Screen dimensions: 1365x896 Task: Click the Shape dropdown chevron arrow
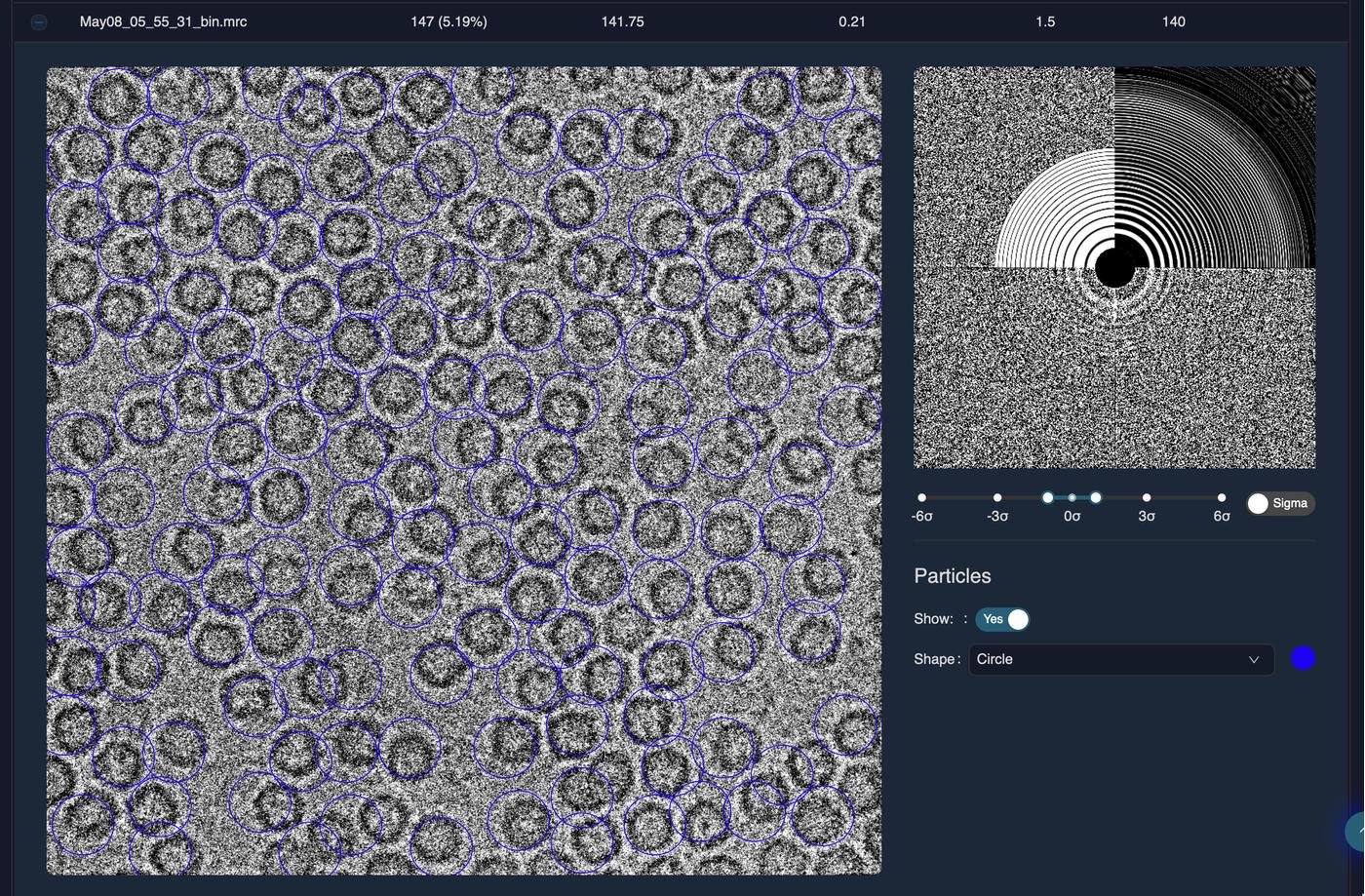(1254, 659)
